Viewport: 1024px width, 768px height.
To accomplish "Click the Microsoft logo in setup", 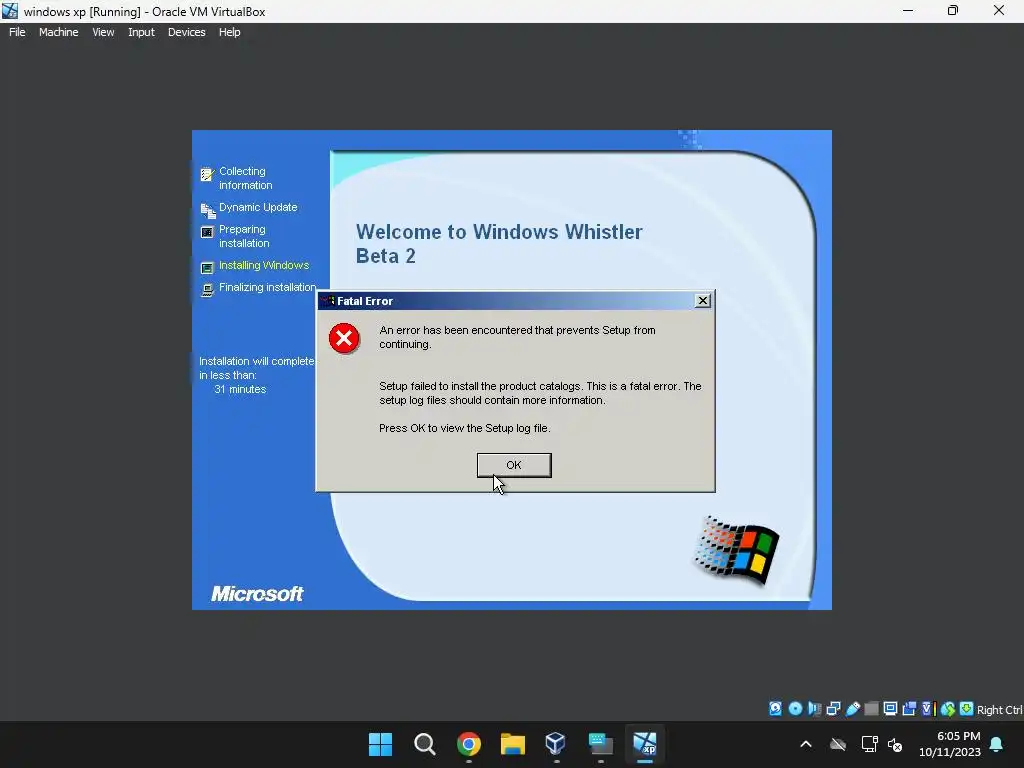I will click(x=257, y=594).
